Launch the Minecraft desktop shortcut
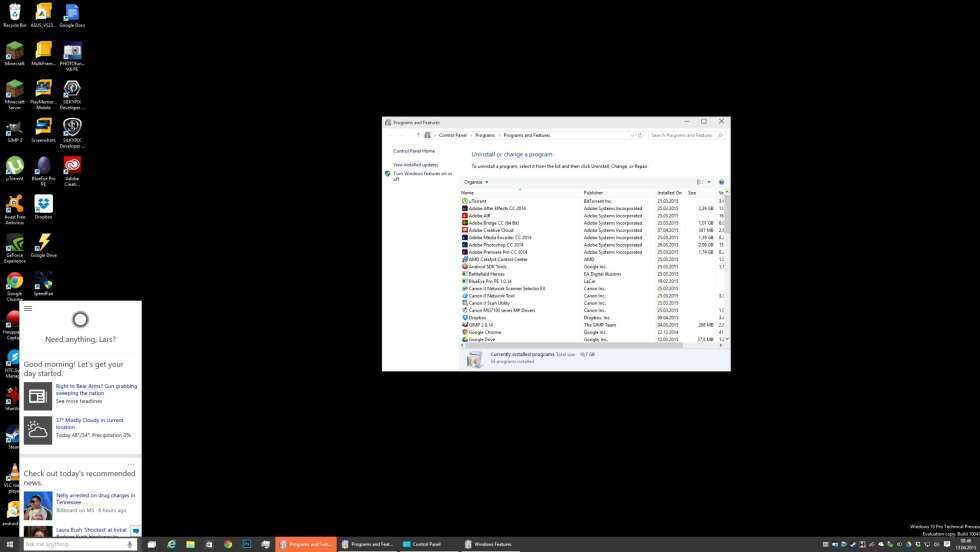Image resolution: width=980 pixels, height=552 pixels. pyautogui.click(x=14, y=53)
